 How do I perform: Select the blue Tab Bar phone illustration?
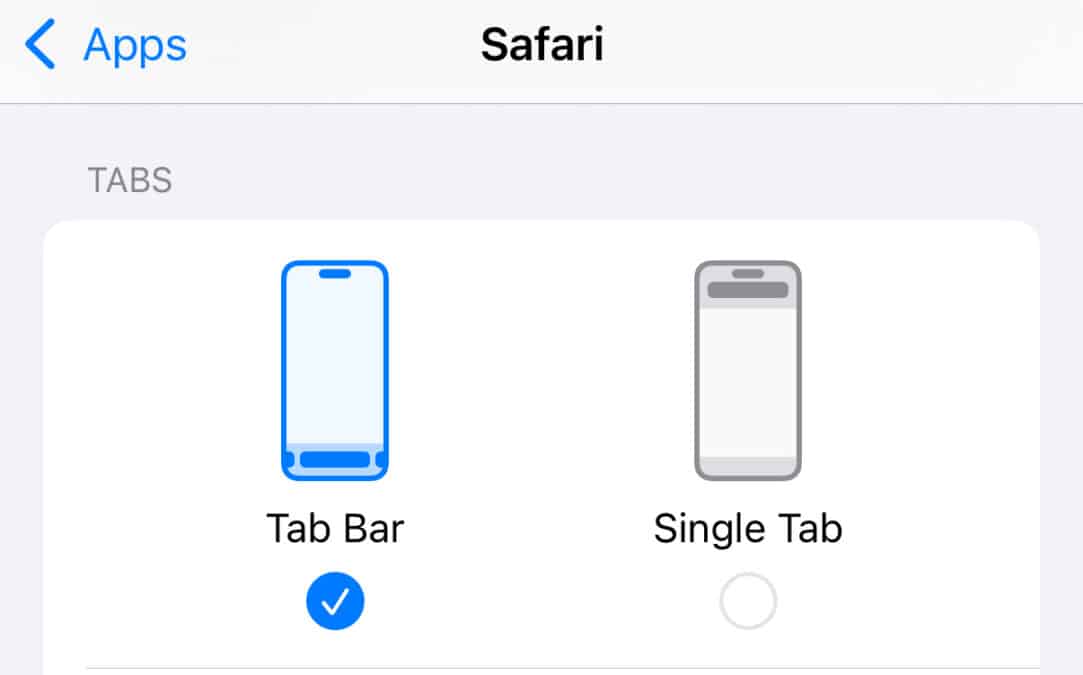coord(335,370)
